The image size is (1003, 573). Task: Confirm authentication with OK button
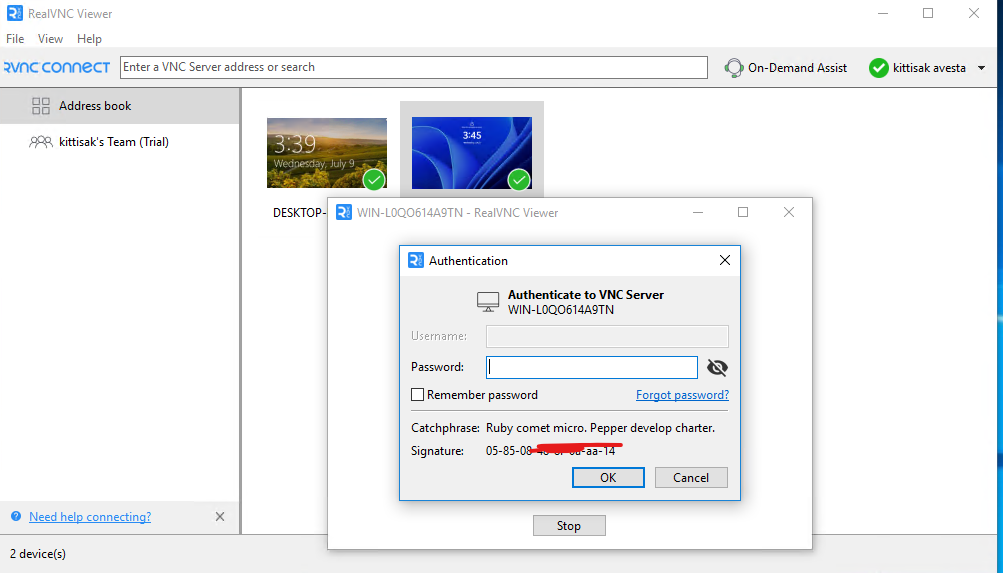[608, 478]
